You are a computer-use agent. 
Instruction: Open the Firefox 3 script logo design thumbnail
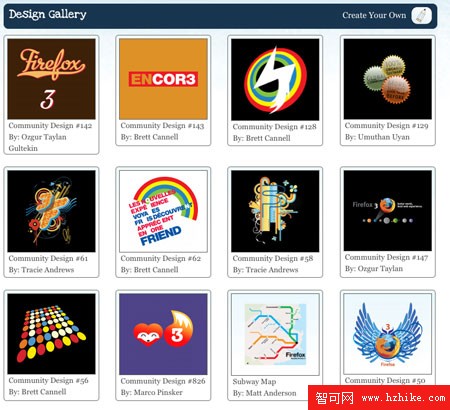[51, 79]
